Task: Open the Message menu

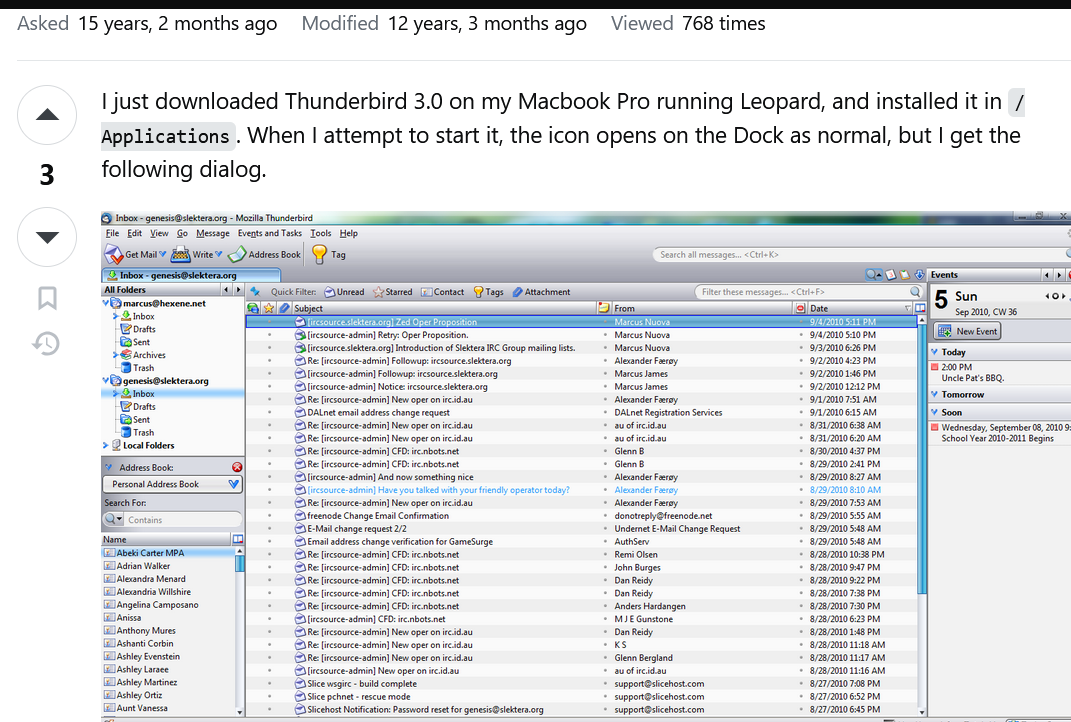Action: pyautogui.click(x=212, y=233)
